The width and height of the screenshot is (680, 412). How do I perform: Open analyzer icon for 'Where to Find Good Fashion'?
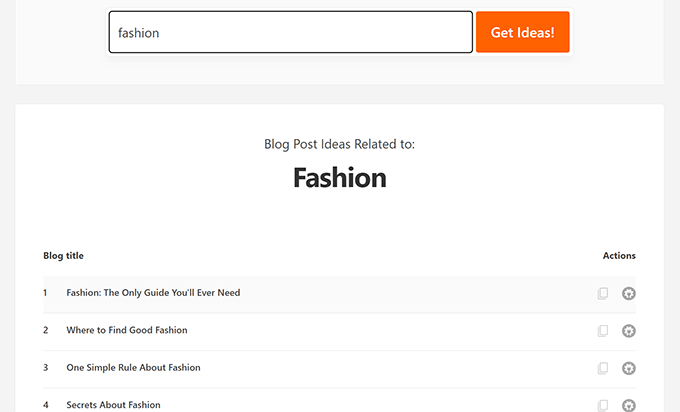(x=628, y=331)
